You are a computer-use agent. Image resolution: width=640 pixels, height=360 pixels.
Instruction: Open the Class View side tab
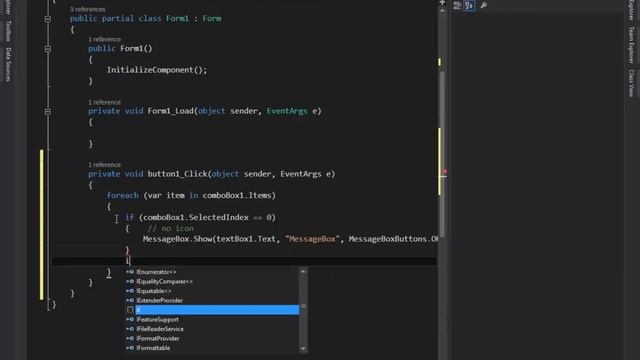point(631,83)
